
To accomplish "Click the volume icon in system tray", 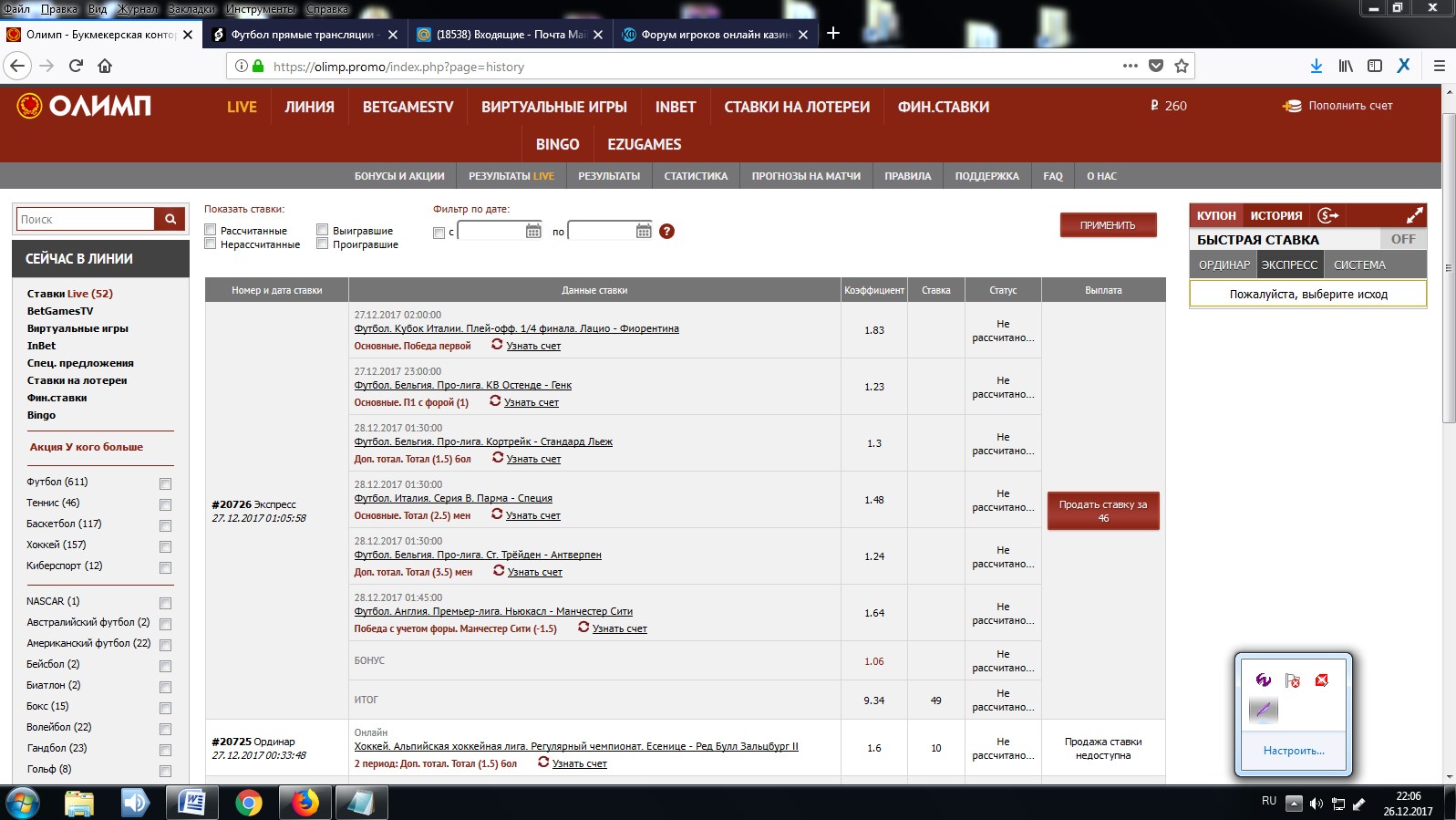I will tap(1316, 804).
